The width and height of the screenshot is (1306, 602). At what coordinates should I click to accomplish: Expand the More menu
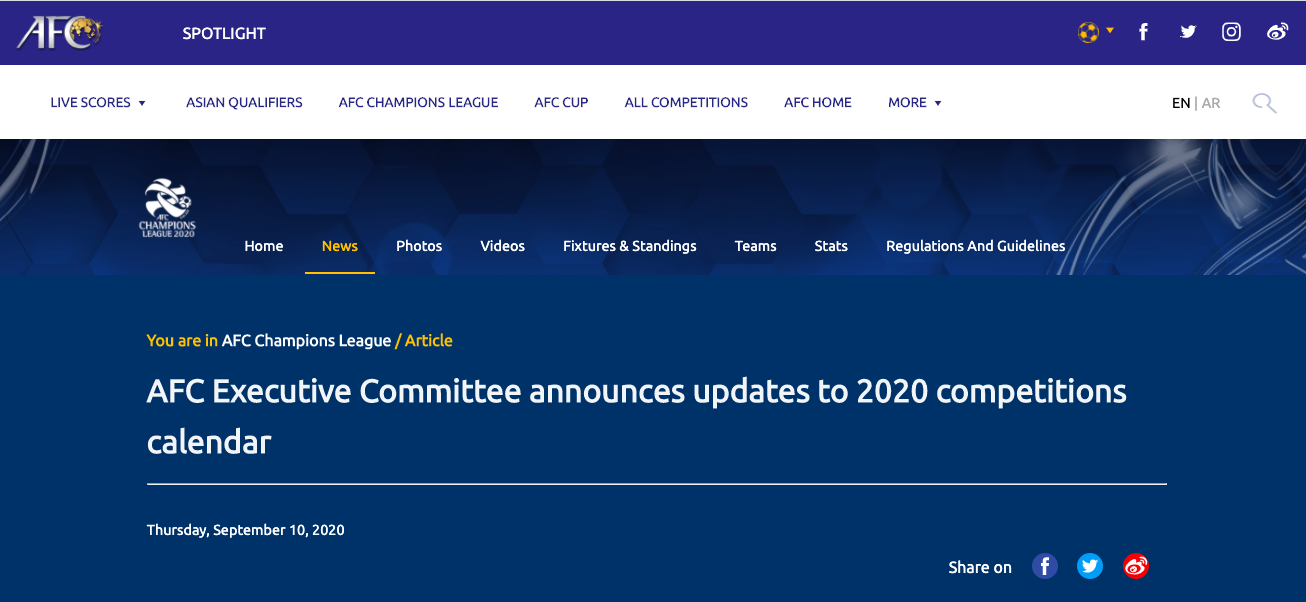click(x=915, y=103)
